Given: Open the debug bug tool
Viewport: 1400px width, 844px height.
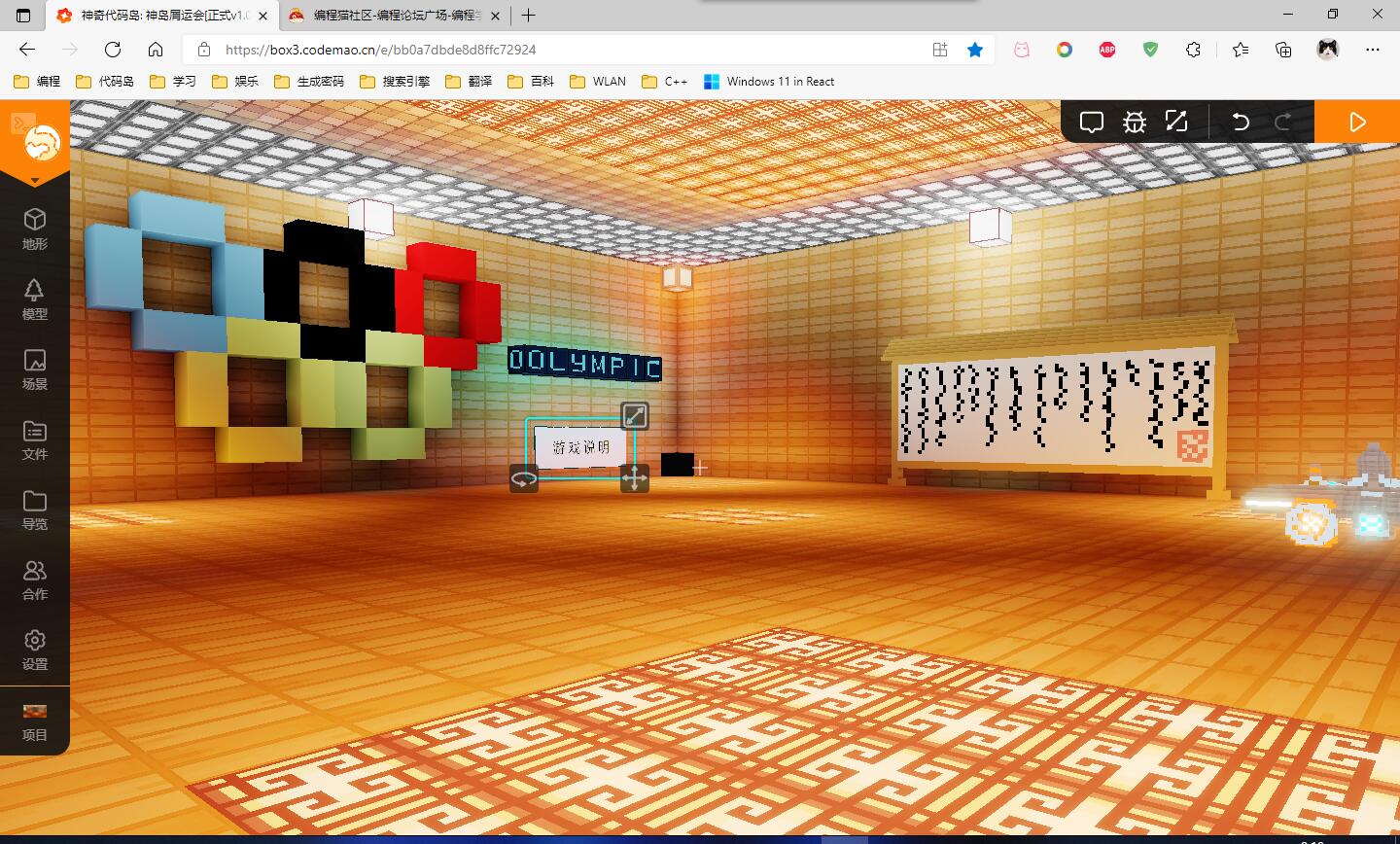Looking at the screenshot, I should (x=1135, y=122).
